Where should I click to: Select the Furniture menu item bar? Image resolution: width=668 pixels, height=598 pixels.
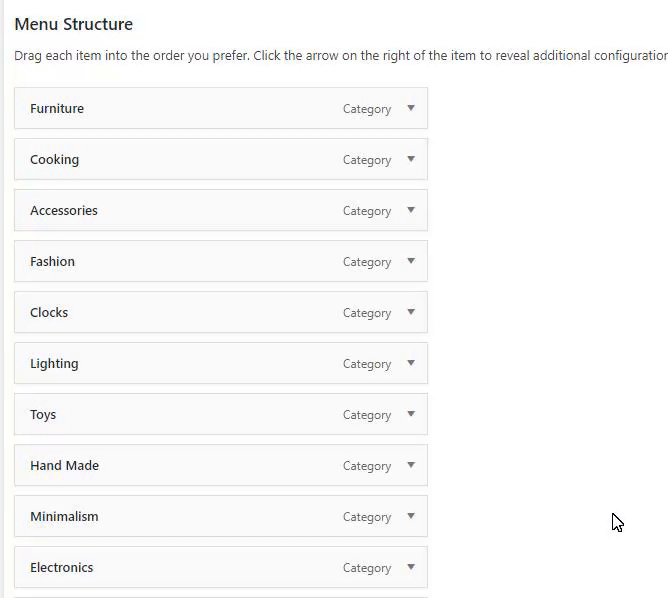click(x=200, y=108)
